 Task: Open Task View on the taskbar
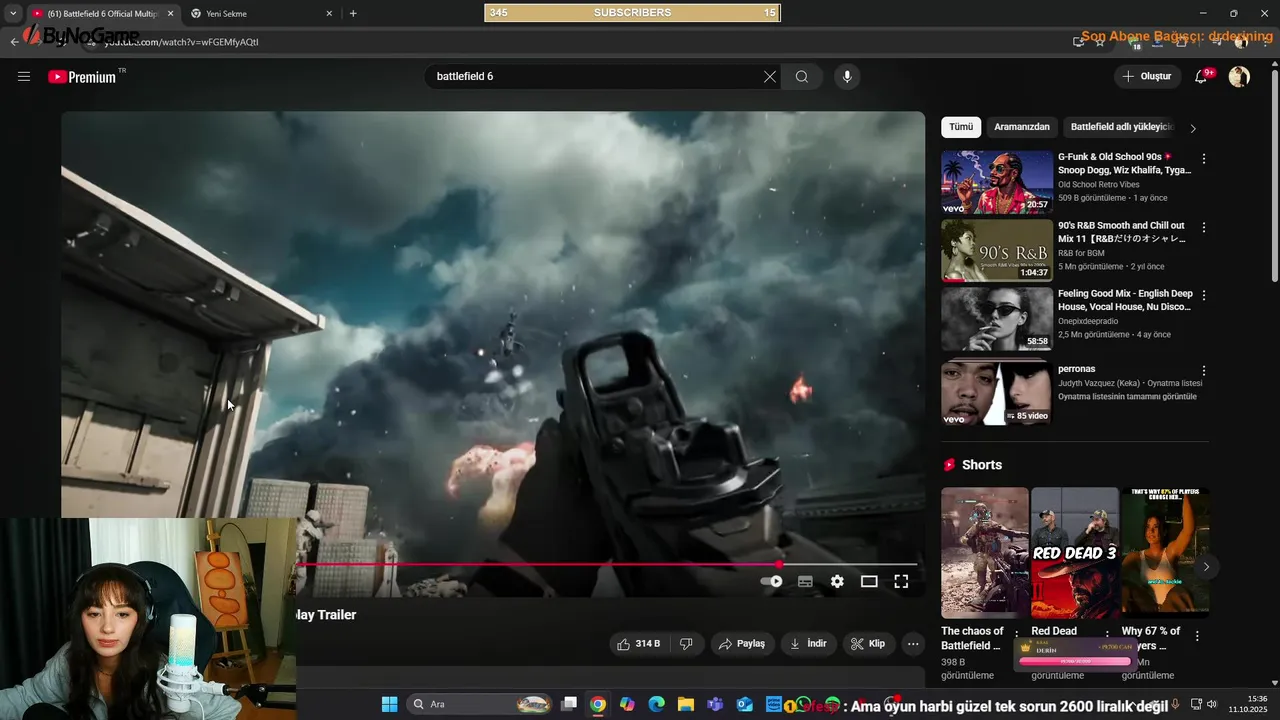pyautogui.click(x=569, y=705)
